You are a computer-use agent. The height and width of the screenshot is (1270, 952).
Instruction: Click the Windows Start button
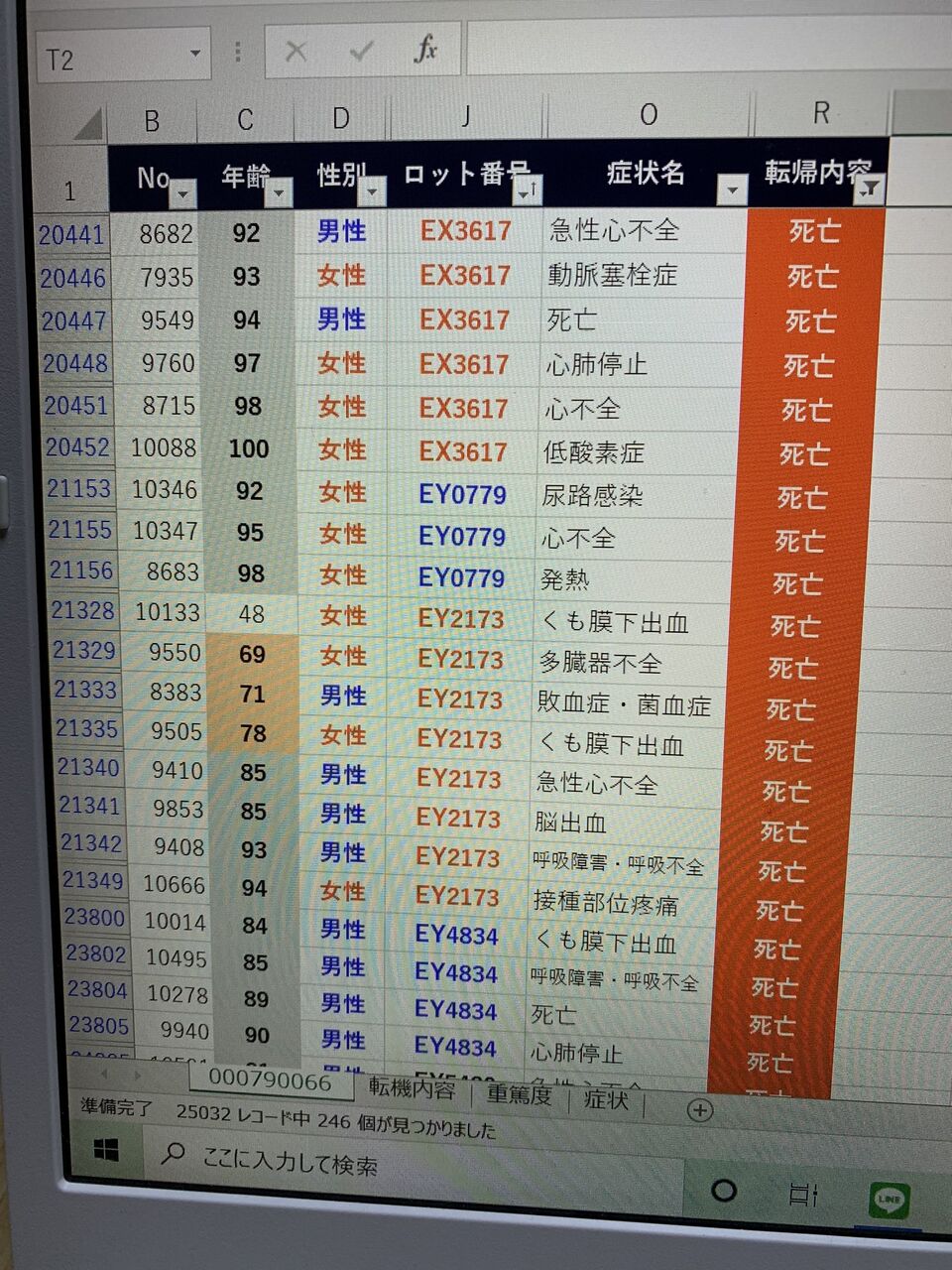(x=105, y=1151)
